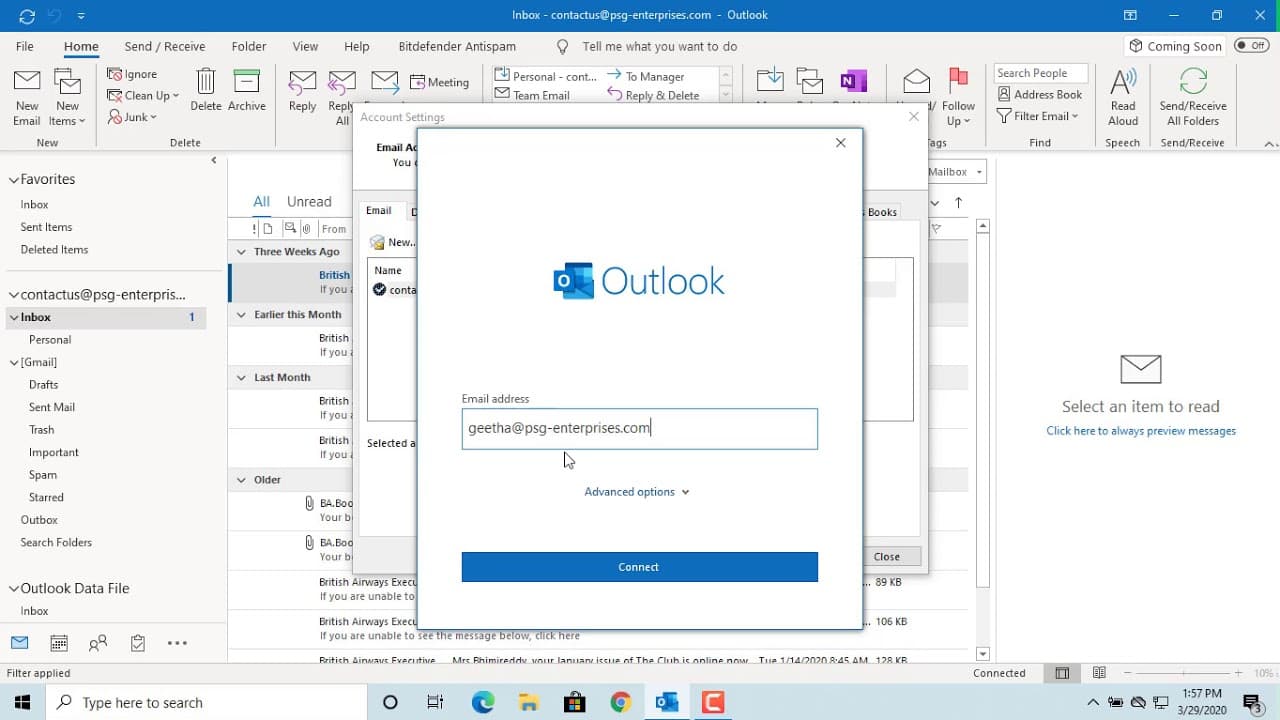The height and width of the screenshot is (720, 1280).
Task: Open the Clean Up dropdown
Action: coord(143,95)
